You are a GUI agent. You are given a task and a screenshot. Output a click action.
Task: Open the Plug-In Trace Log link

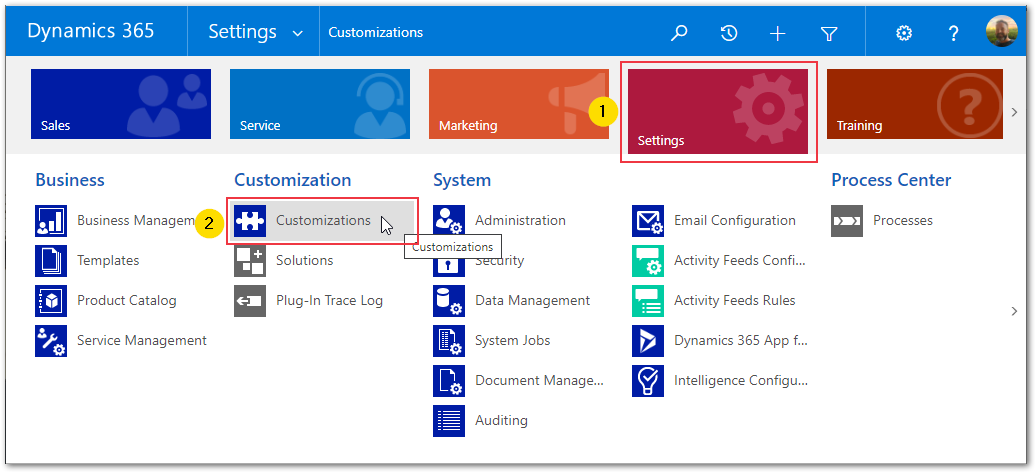pos(330,301)
